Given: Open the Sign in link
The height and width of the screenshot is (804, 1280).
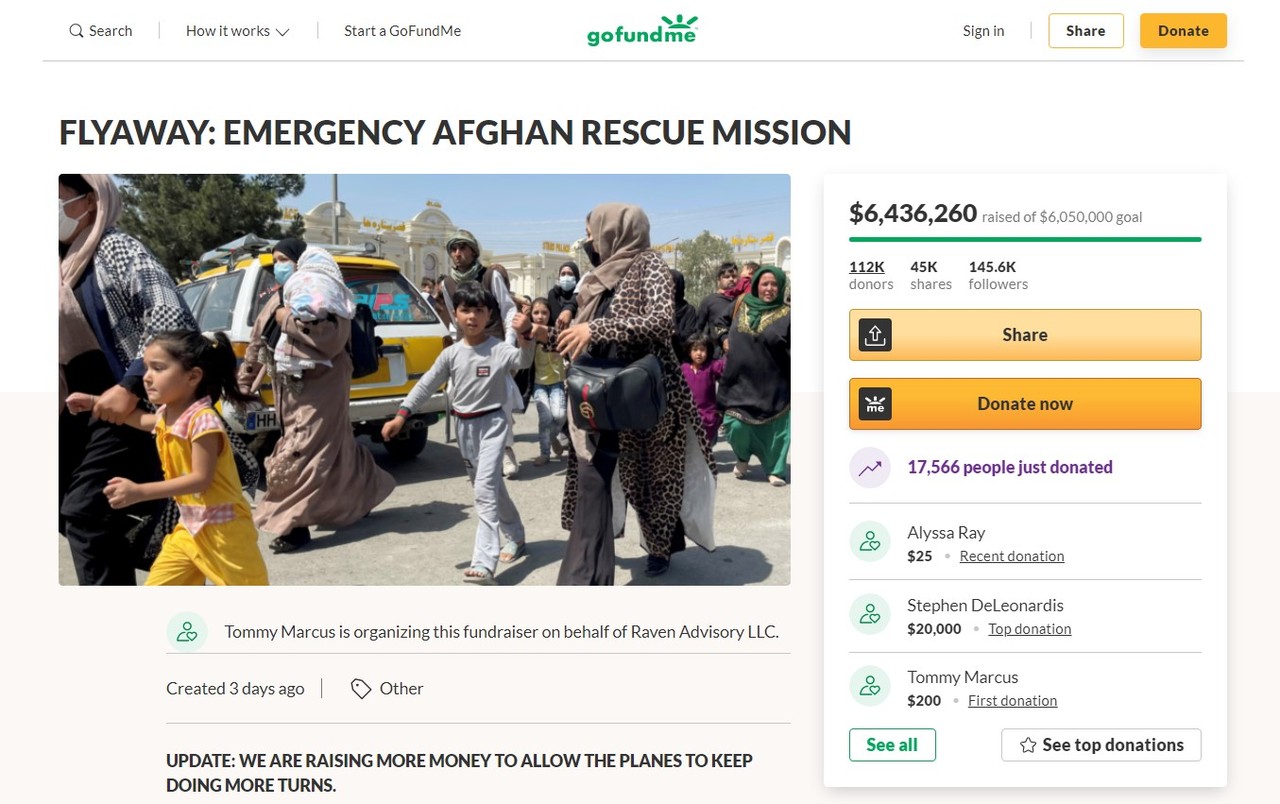Looking at the screenshot, I should pyautogui.click(x=983, y=31).
